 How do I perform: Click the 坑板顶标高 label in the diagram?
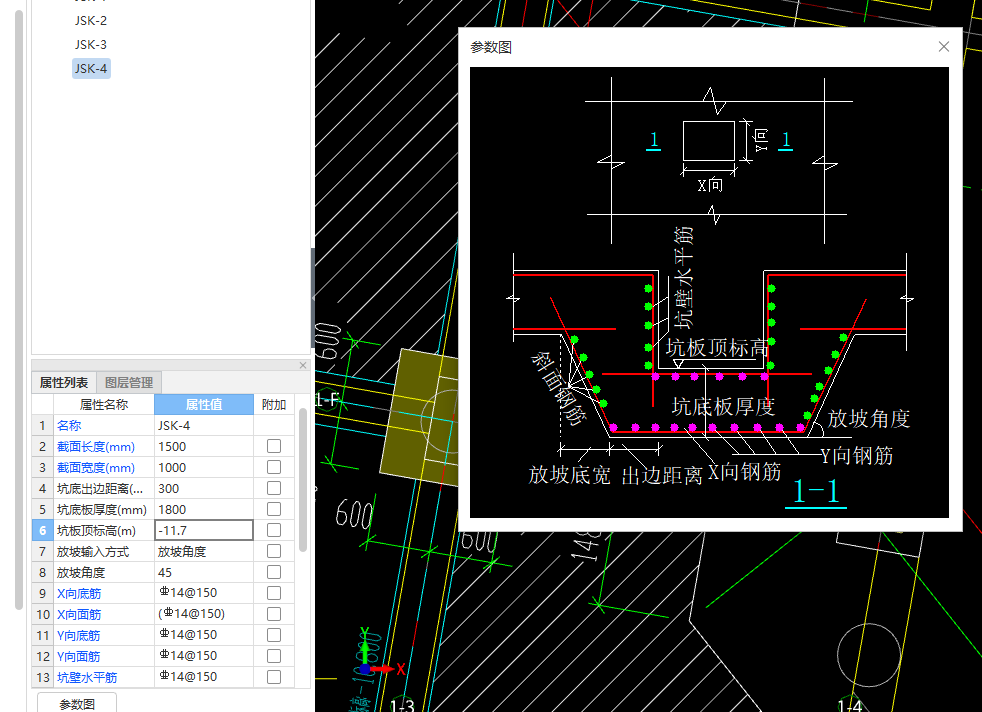pyautogui.click(x=716, y=348)
